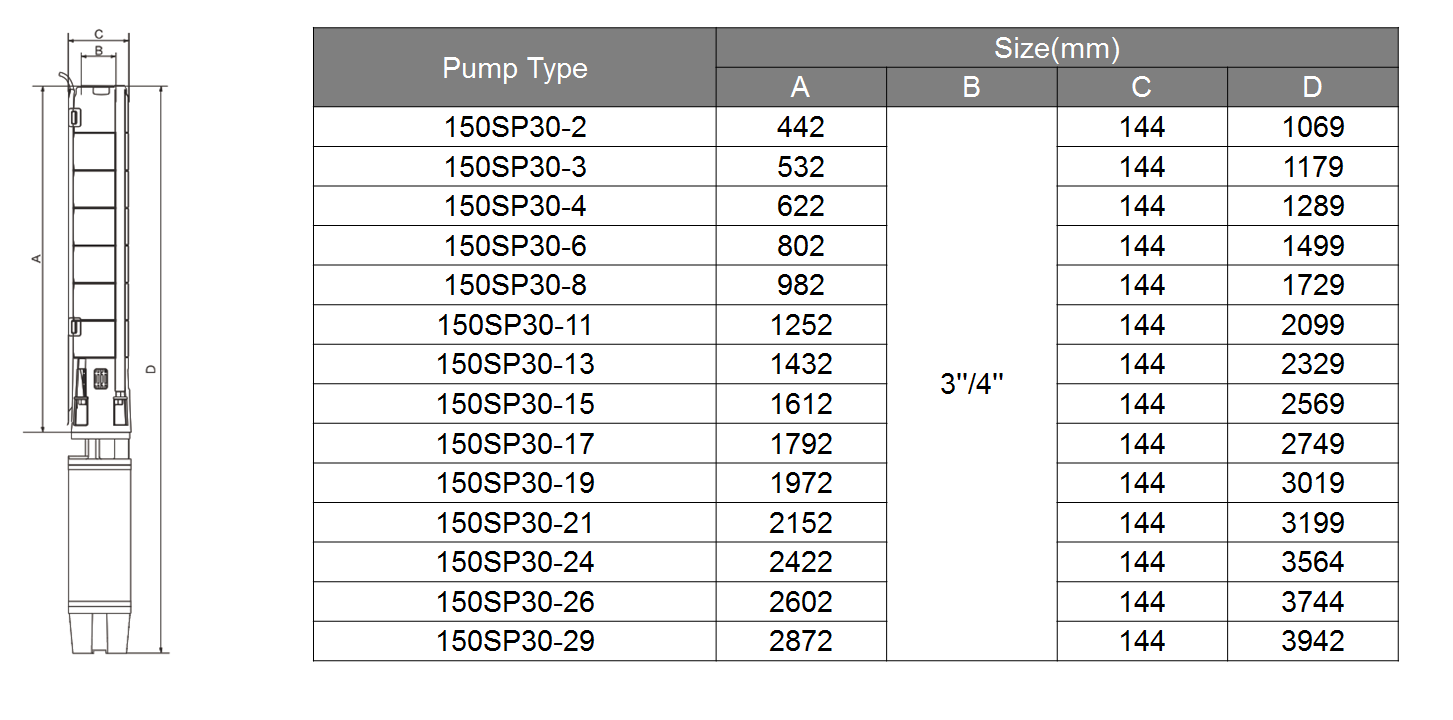Select the 3942 value in column D
The height and width of the screenshot is (720, 1453).
point(1313,641)
